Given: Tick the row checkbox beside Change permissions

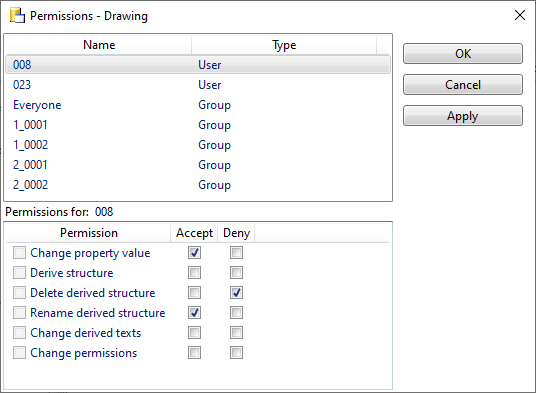Looking at the screenshot, I should [19, 353].
